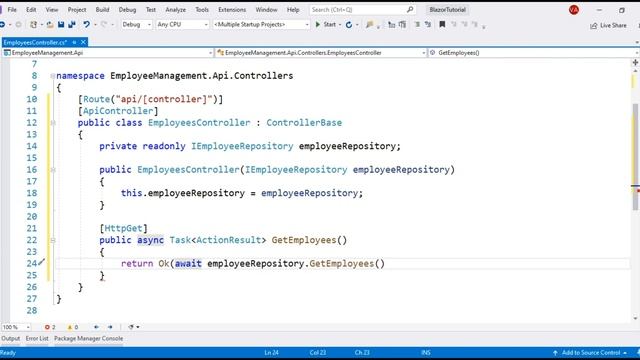Screen dimensions: 640x360
Task: Uncomment the selected lines icon
Action: pyautogui.click(x=428, y=25)
